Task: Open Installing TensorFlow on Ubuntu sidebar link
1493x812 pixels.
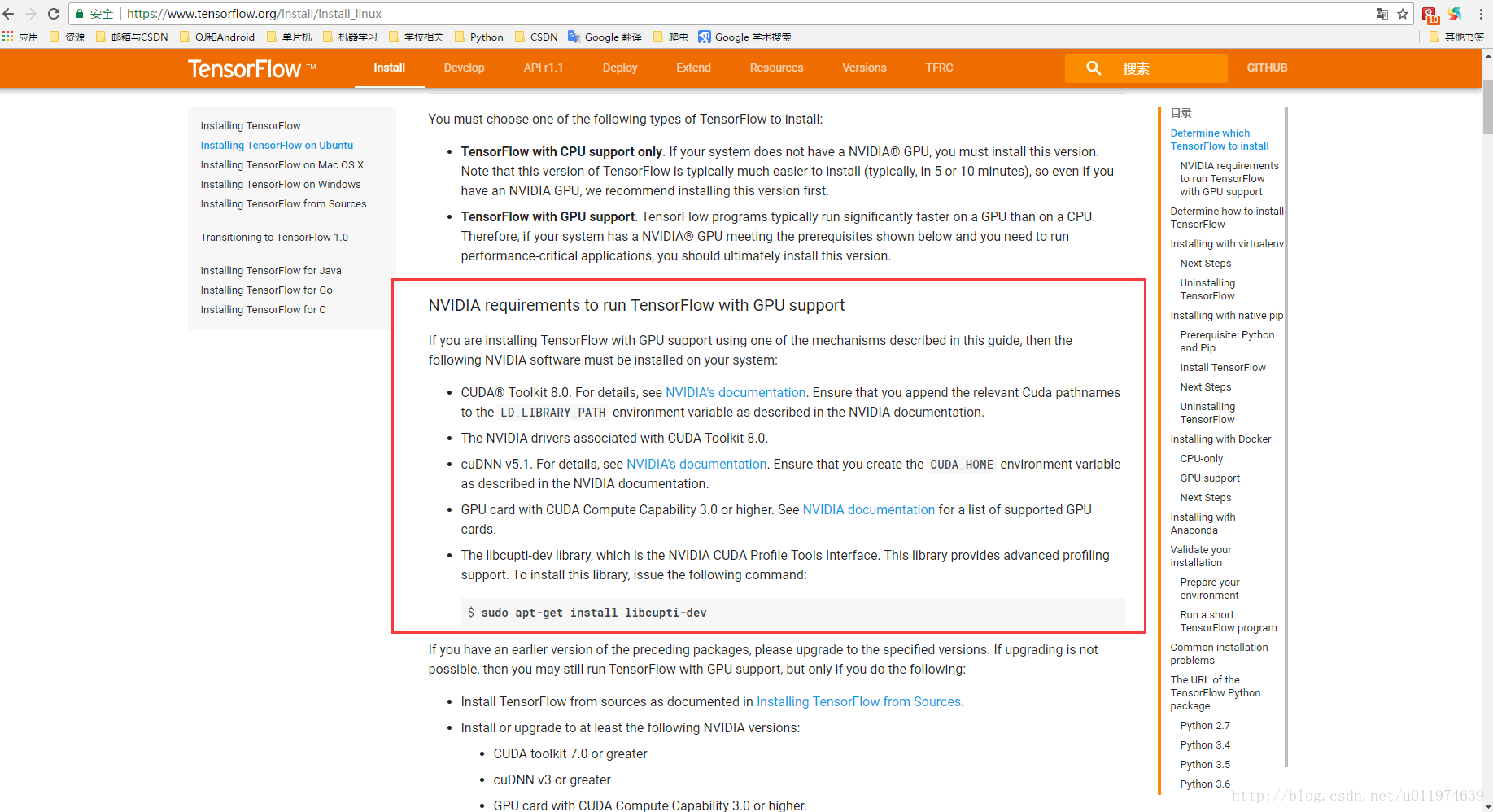Action: (277, 145)
